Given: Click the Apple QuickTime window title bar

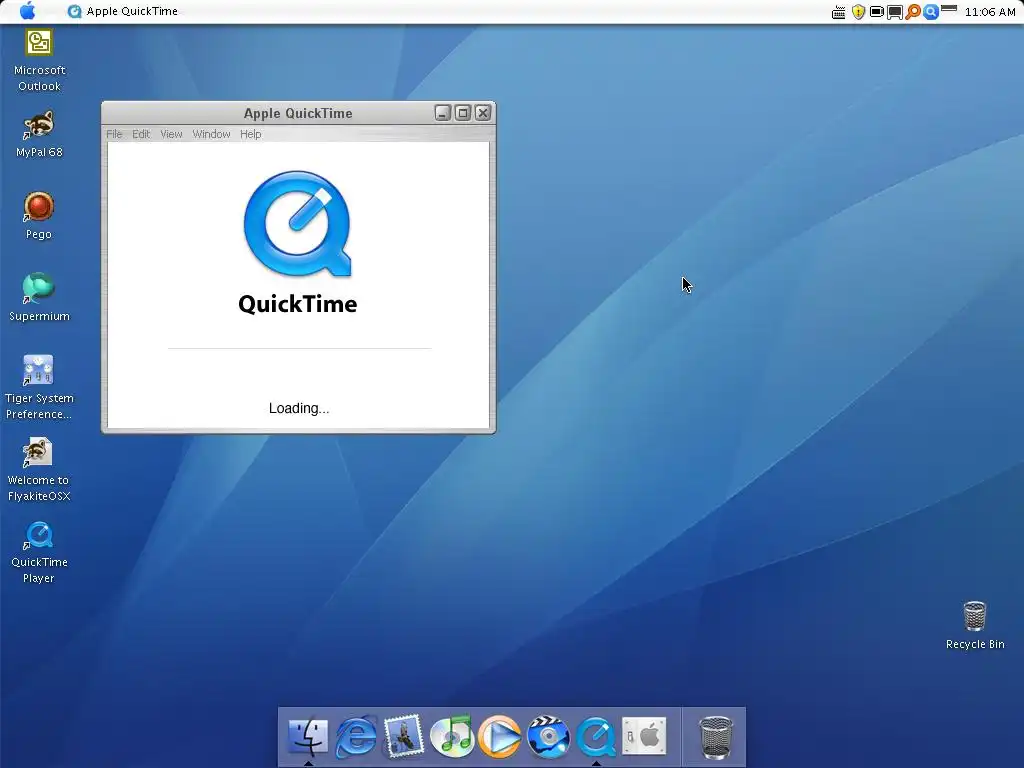Looking at the screenshot, I should pyautogui.click(x=298, y=113).
